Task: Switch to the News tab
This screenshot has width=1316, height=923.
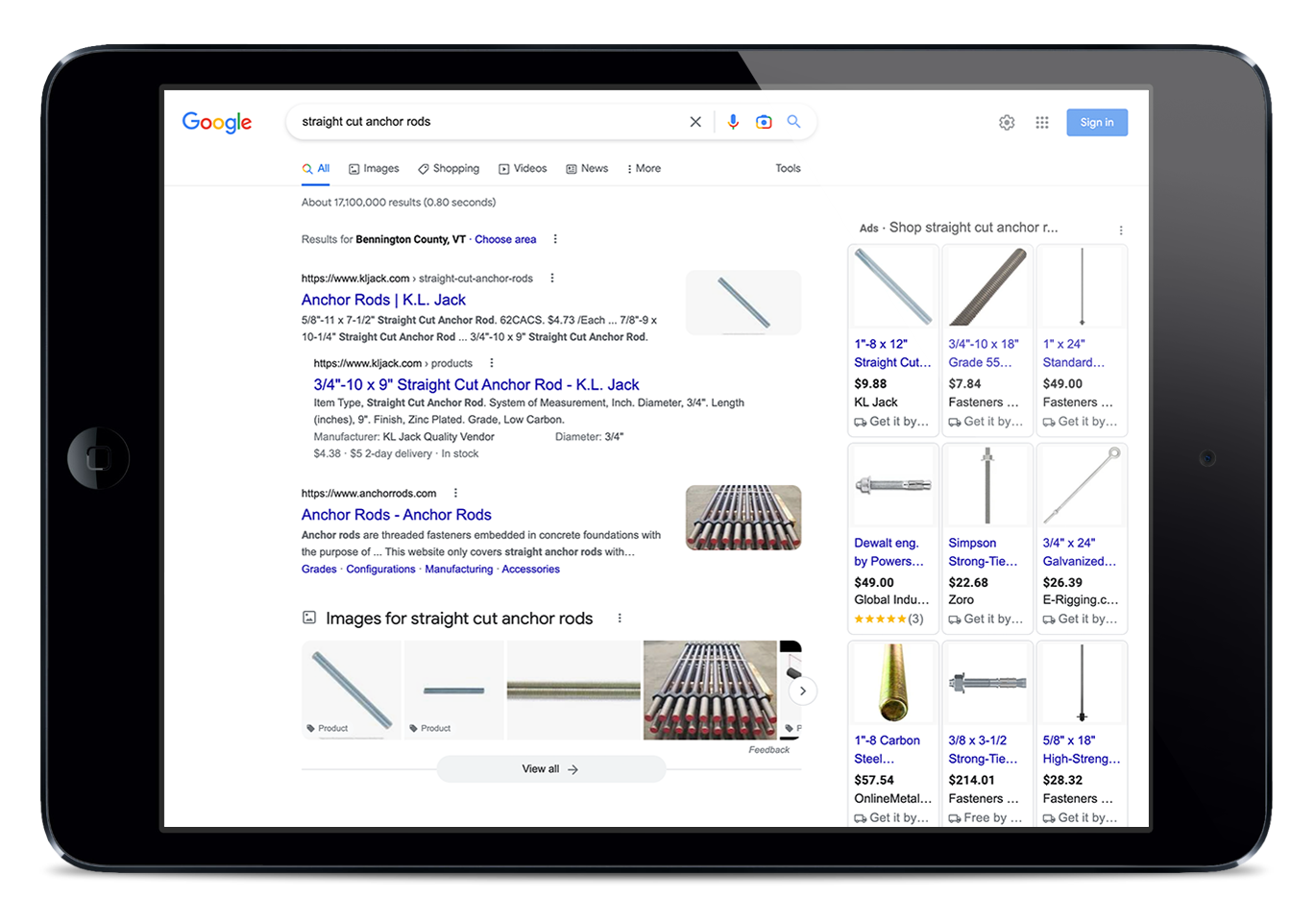Action: [587, 168]
